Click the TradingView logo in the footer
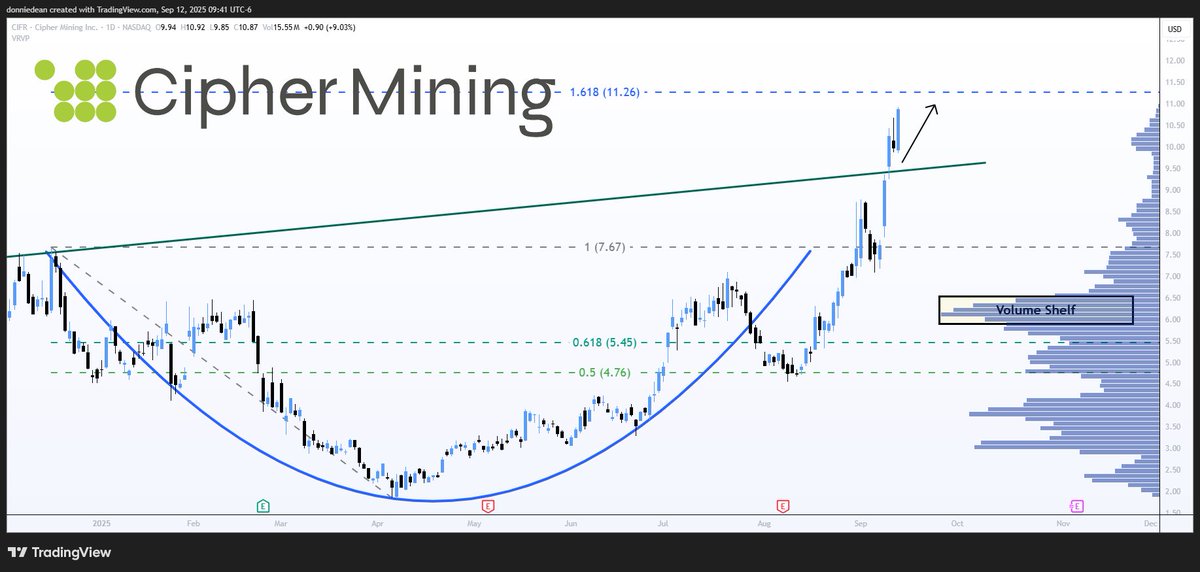Image resolution: width=1200 pixels, height=572 pixels. (x=61, y=552)
